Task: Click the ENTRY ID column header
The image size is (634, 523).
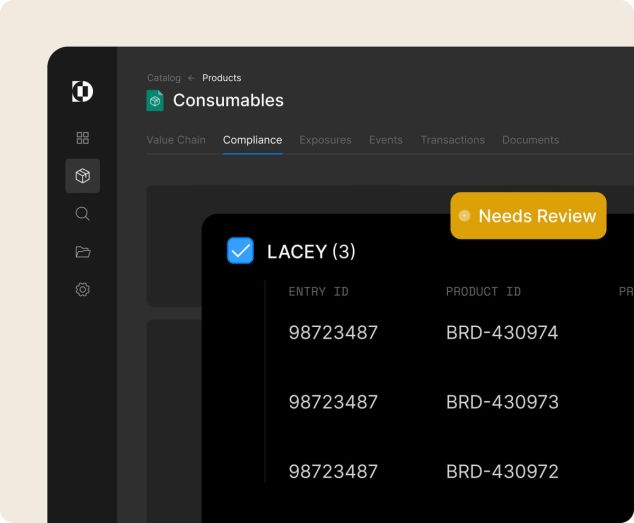Action: [318, 291]
